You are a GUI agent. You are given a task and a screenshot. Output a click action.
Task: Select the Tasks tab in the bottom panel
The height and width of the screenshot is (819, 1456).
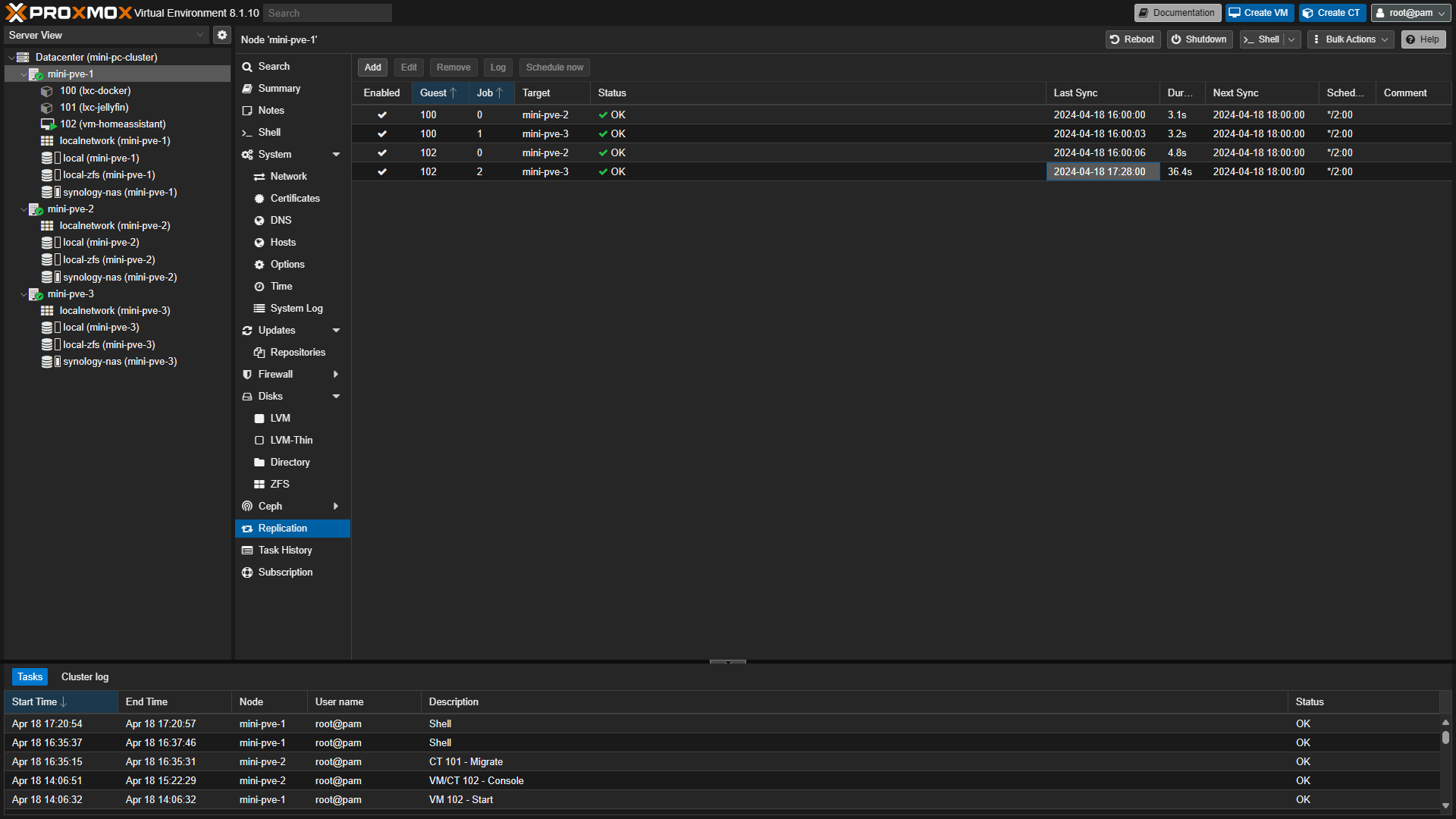pyautogui.click(x=30, y=677)
